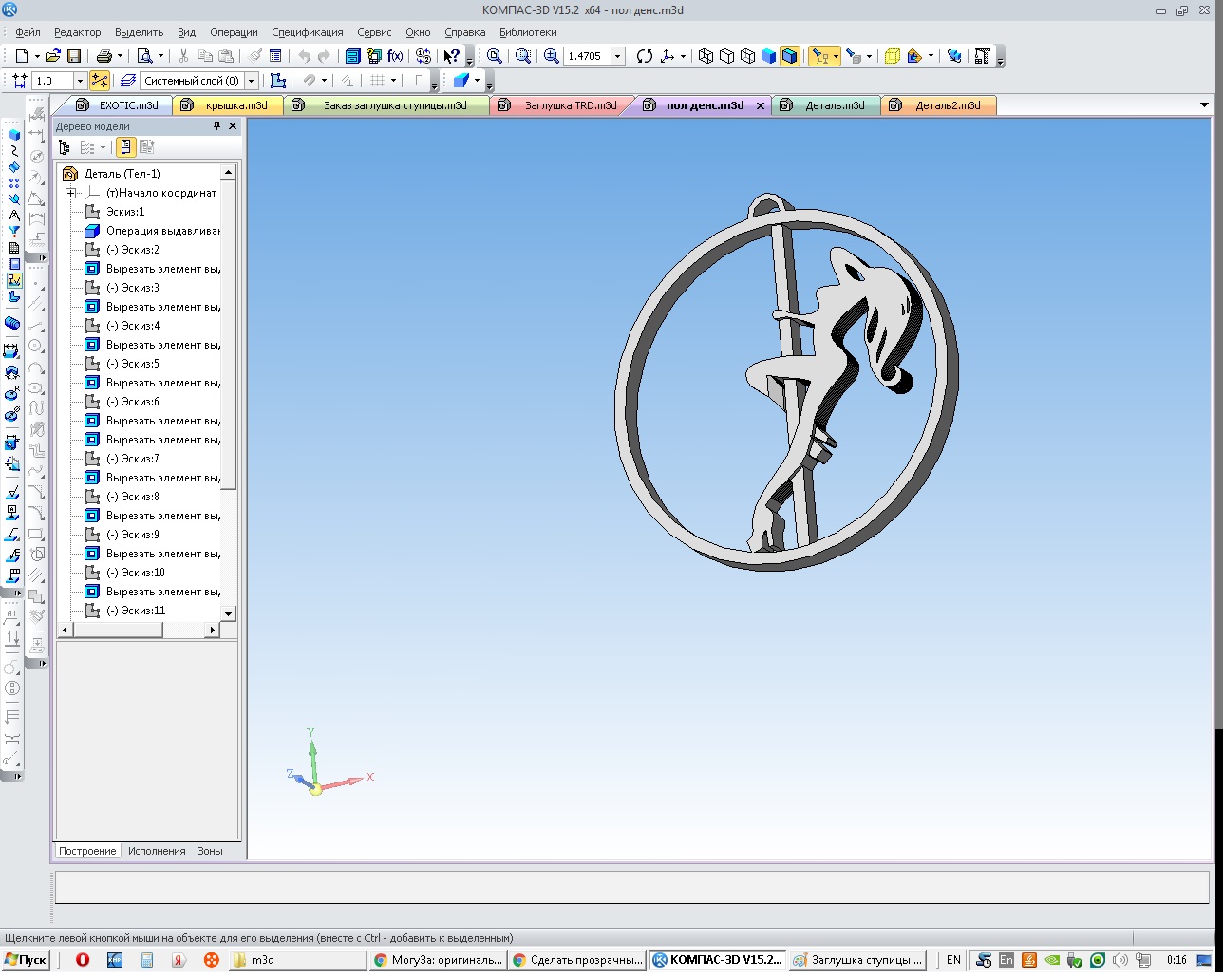Open the zoom scale 1.4705 dropdown
Viewport: 1223px width, 980px height.
(x=617, y=56)
